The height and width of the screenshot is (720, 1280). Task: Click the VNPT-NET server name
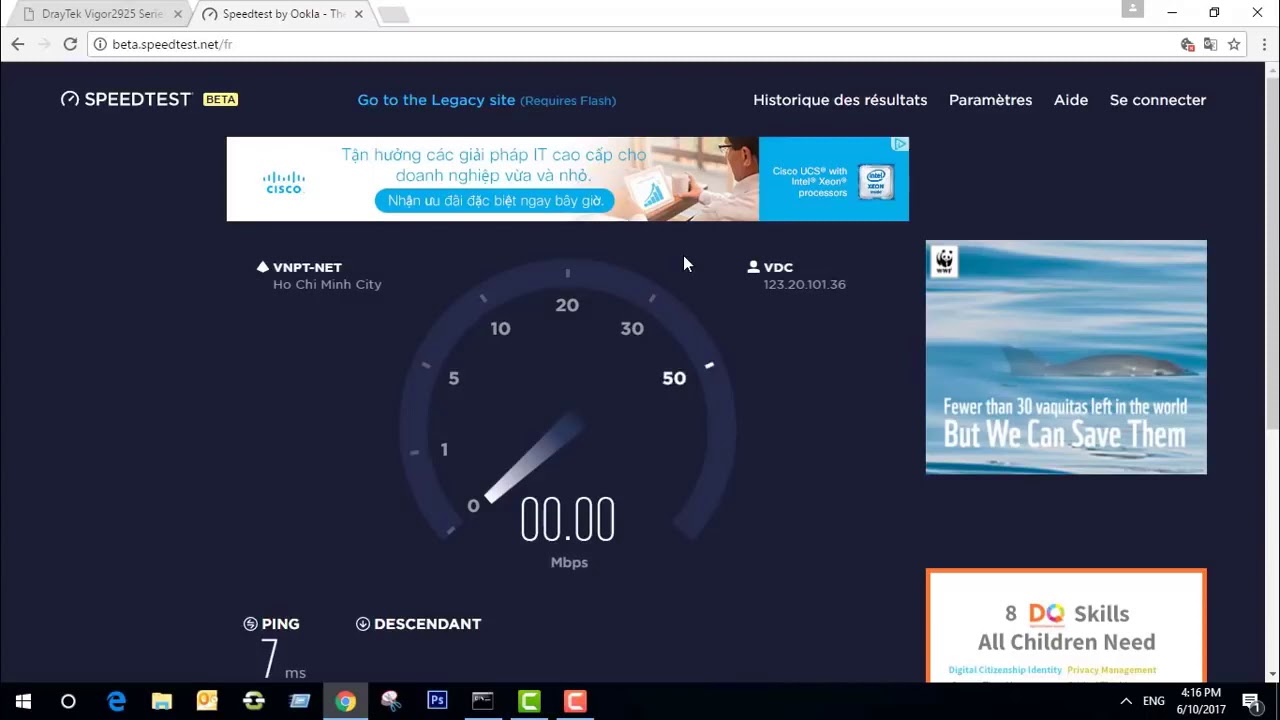pyautogui.click(x=307, y=267)
